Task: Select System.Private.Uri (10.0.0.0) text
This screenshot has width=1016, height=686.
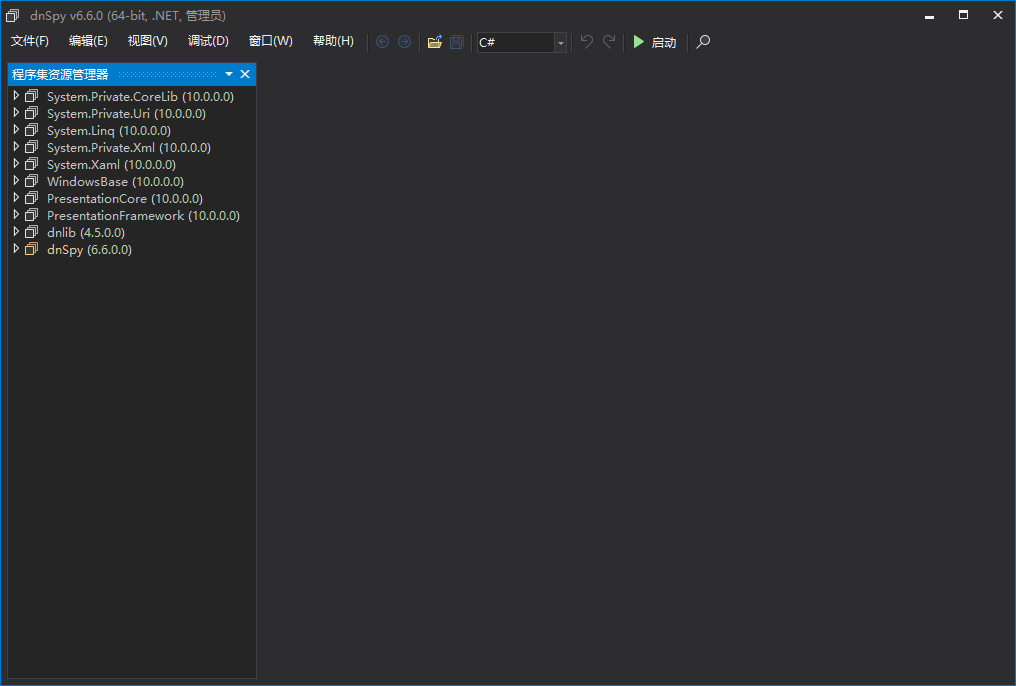Action: (x=126, y=113)
